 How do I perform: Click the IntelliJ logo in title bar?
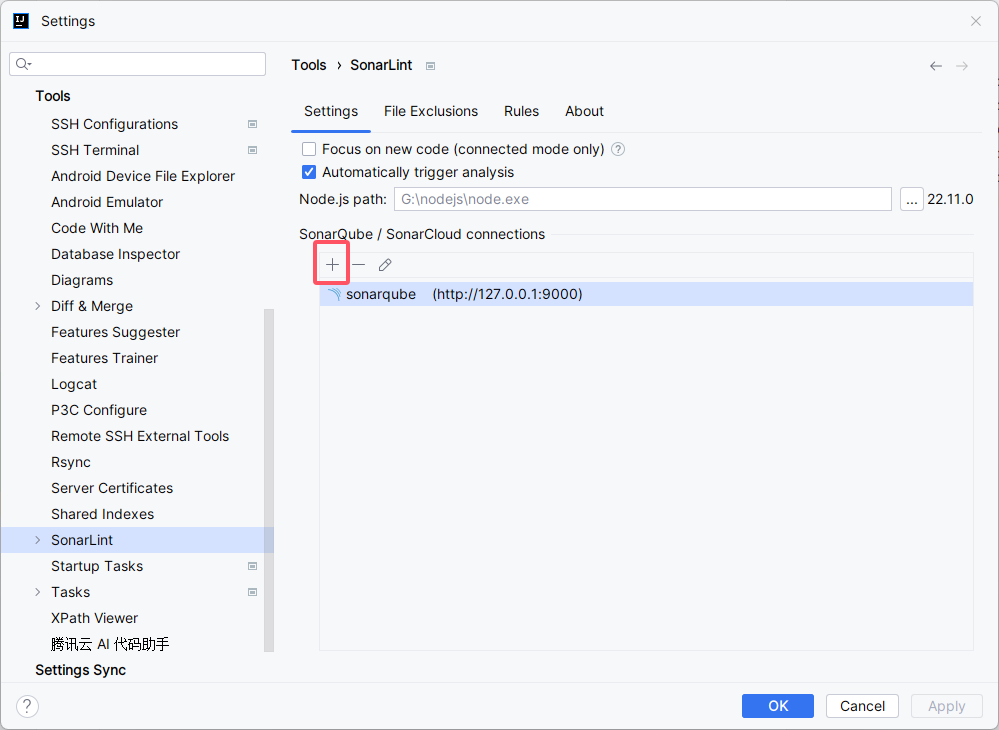pos(21,21)
